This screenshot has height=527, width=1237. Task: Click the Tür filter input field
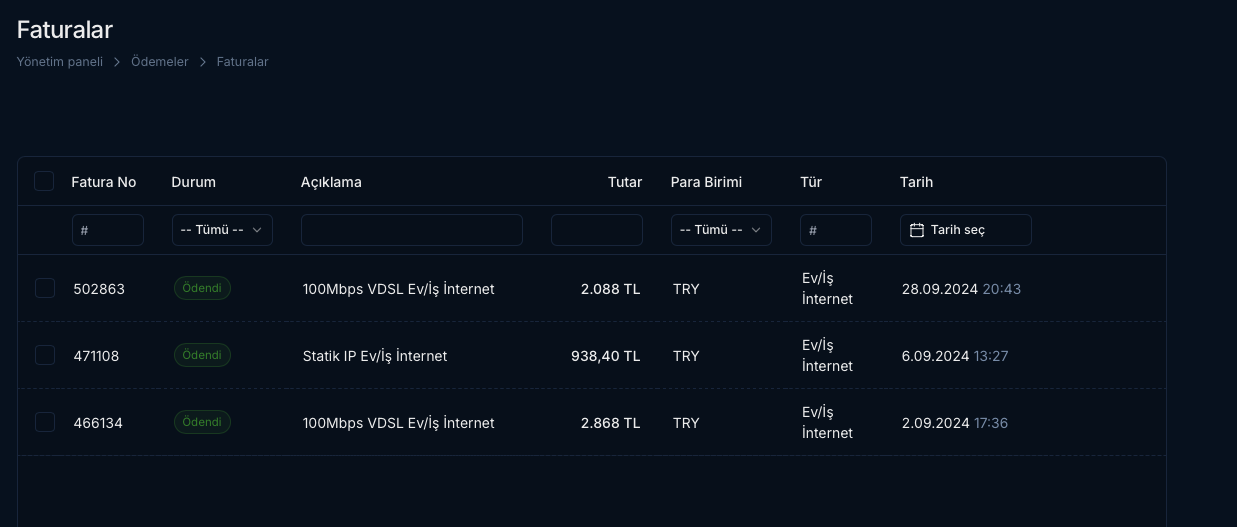point(836,230)
